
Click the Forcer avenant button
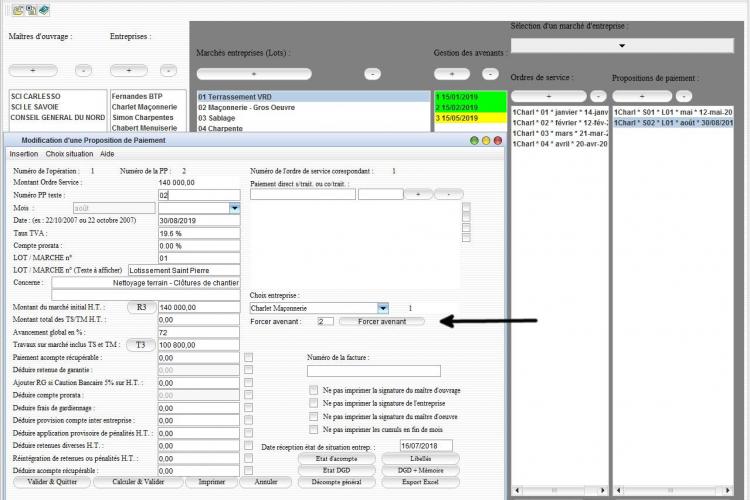[x=382, y=322]
